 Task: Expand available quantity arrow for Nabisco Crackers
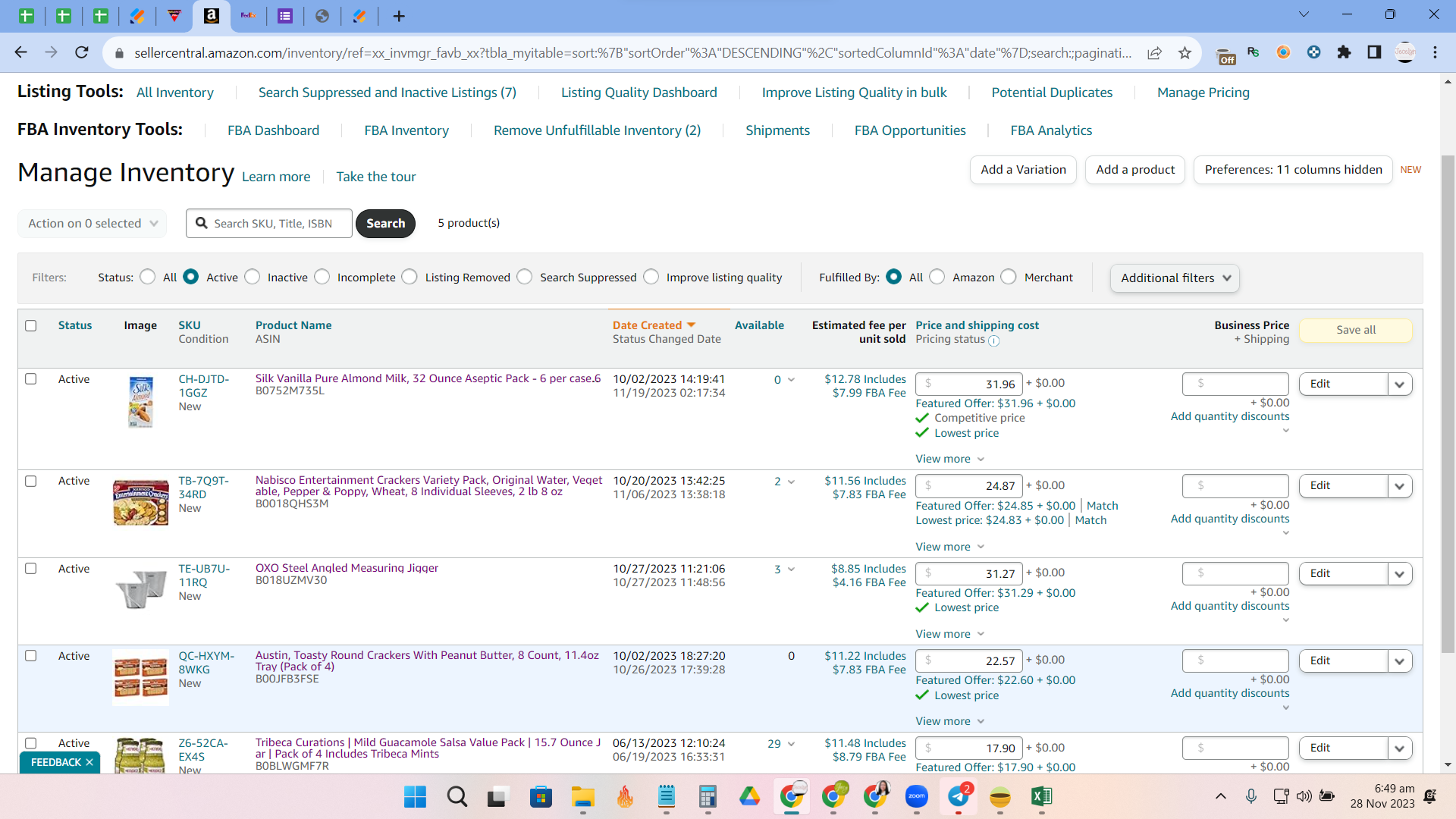click(792, 482)
